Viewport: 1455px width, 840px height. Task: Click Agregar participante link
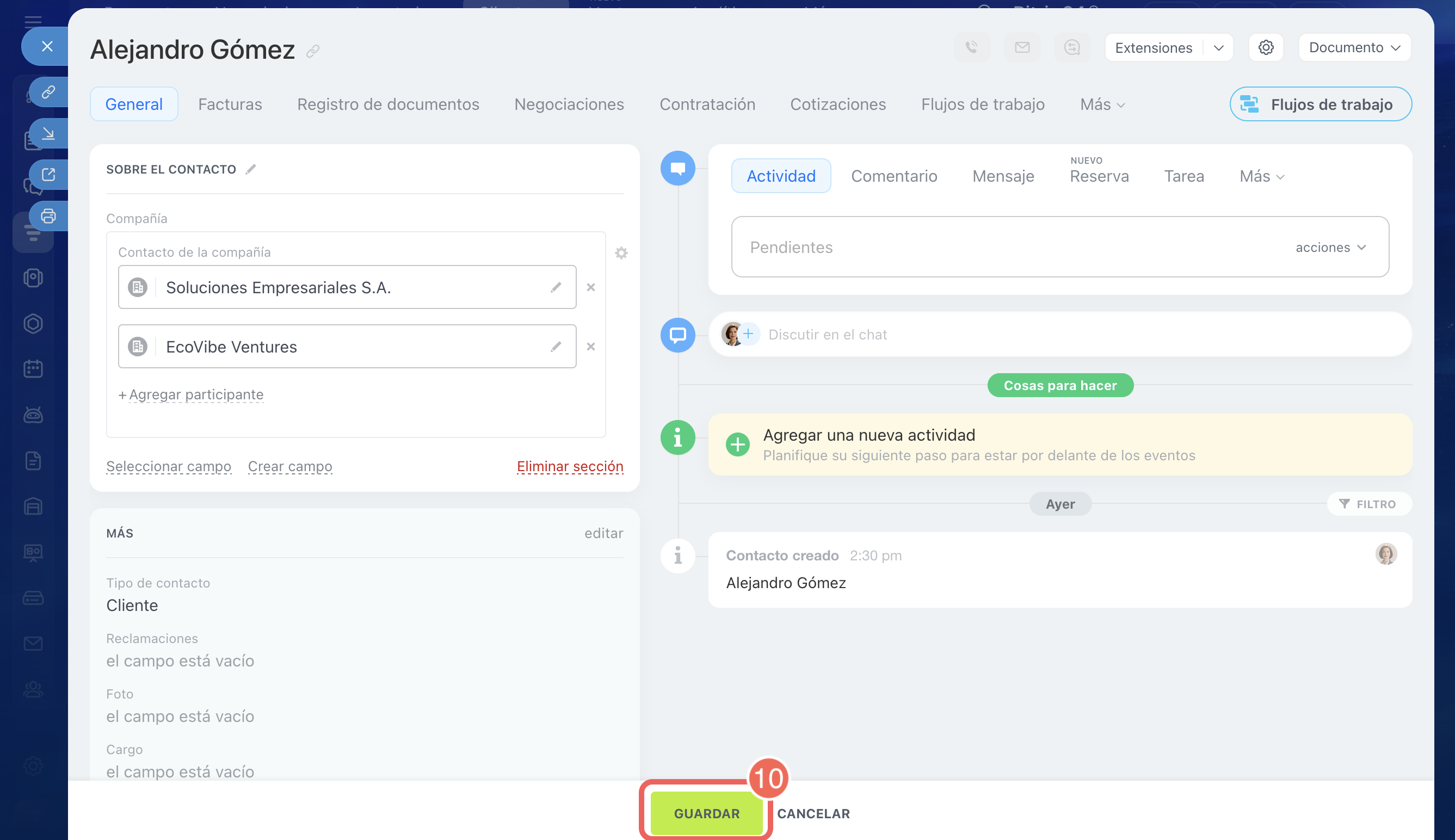195,394
